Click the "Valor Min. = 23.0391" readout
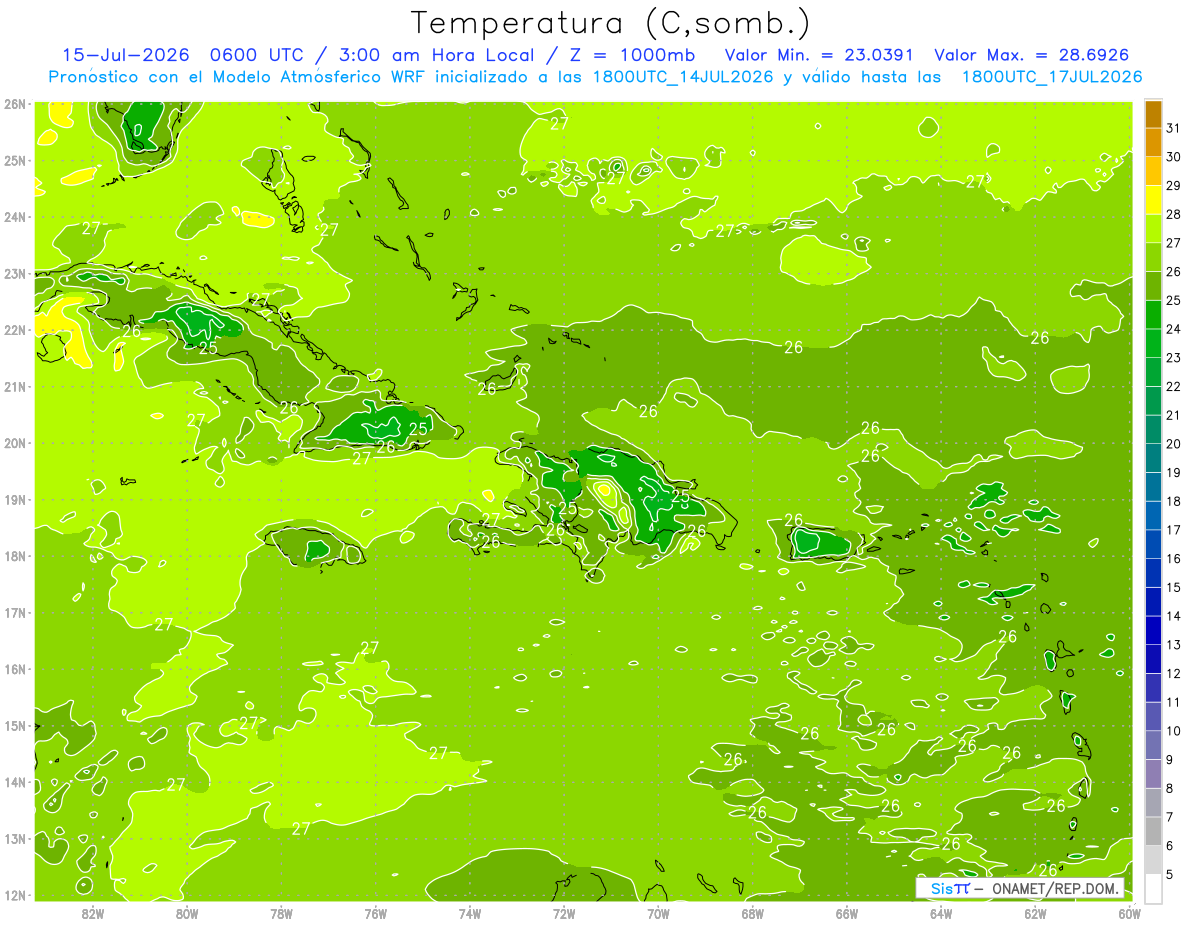This screenshot has width=1200, height=927. [x=820, y=55]
